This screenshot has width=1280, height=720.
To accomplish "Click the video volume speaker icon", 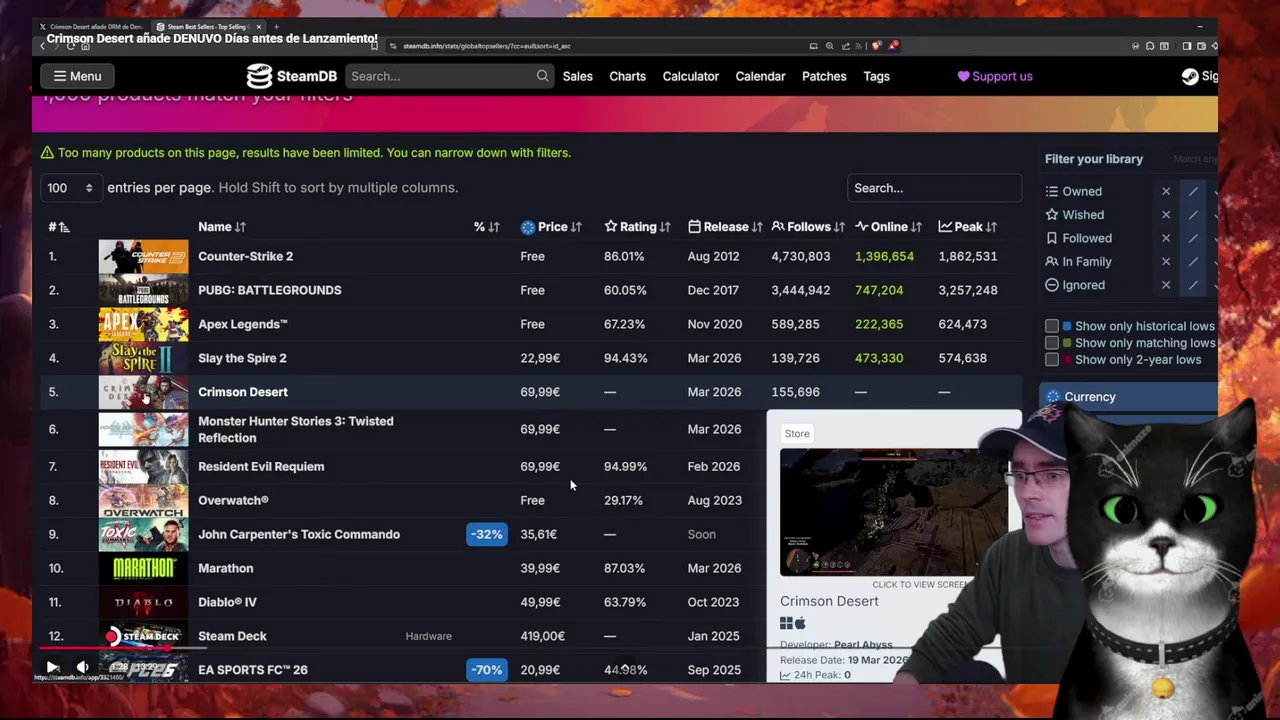I will [x=83, y=668].
